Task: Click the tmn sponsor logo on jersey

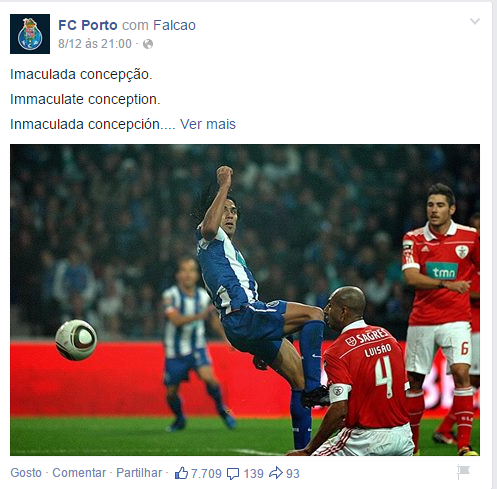Action: point(442,271)
